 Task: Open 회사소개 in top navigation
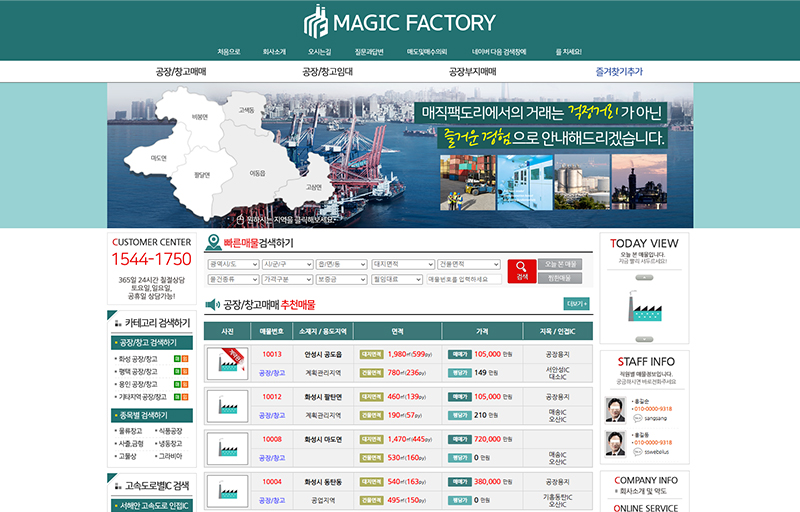274,52
